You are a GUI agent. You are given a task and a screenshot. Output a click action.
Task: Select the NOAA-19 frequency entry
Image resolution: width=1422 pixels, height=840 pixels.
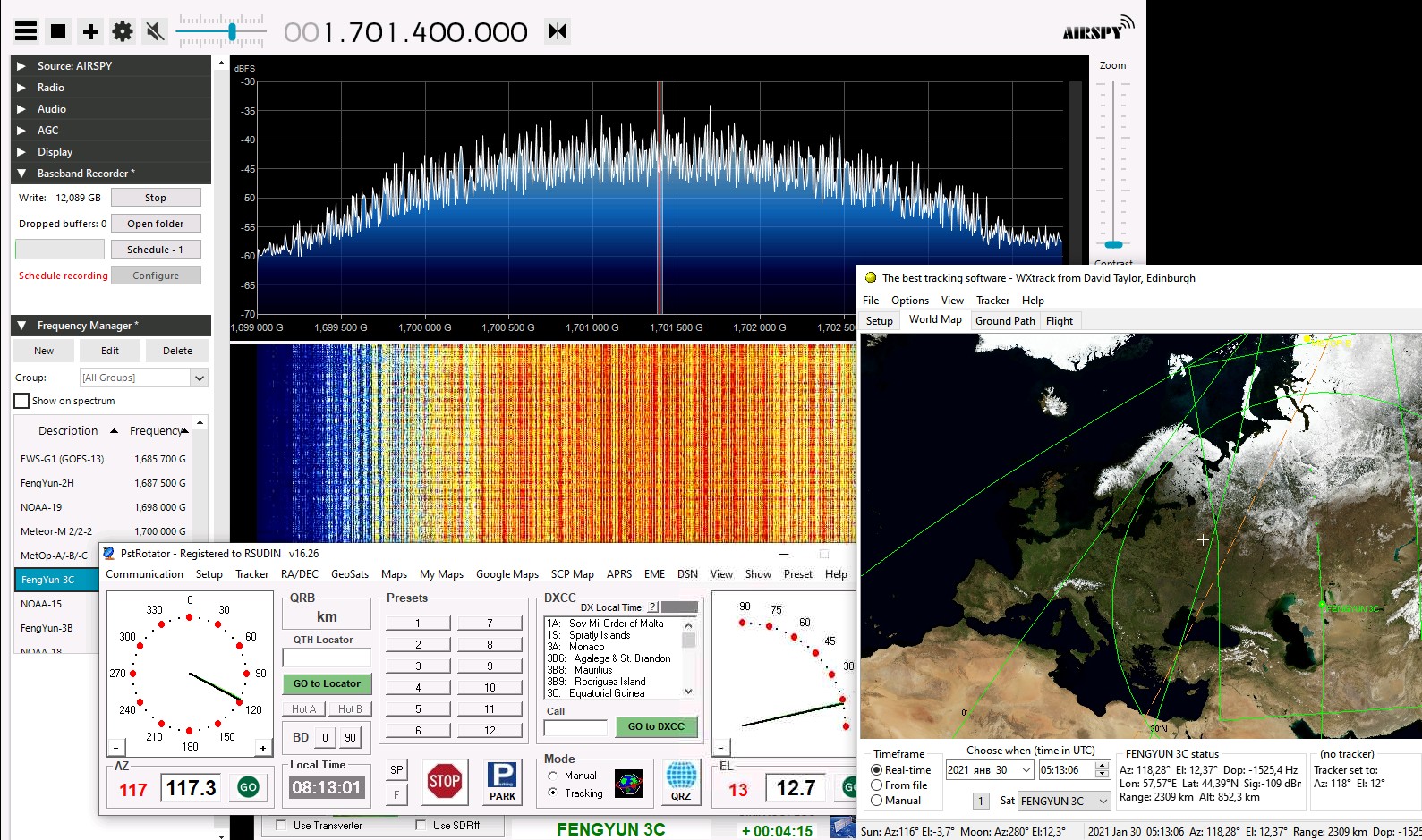103,507
